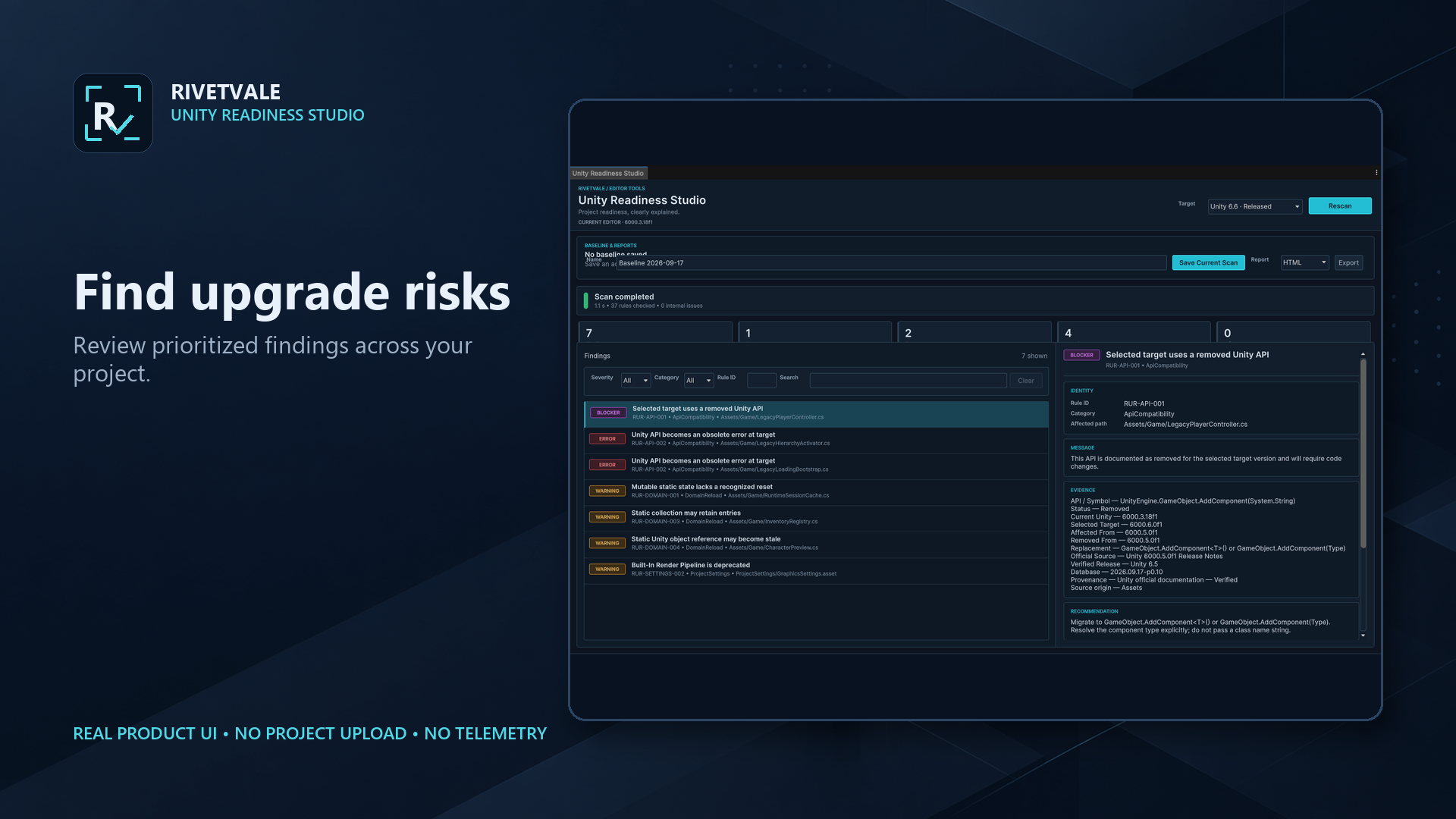This screenshot has width=1456, height=819.
Task: Click WARNING badge for RuntimeSessionCache.cs finding
Action: click(x=607, y=491)
